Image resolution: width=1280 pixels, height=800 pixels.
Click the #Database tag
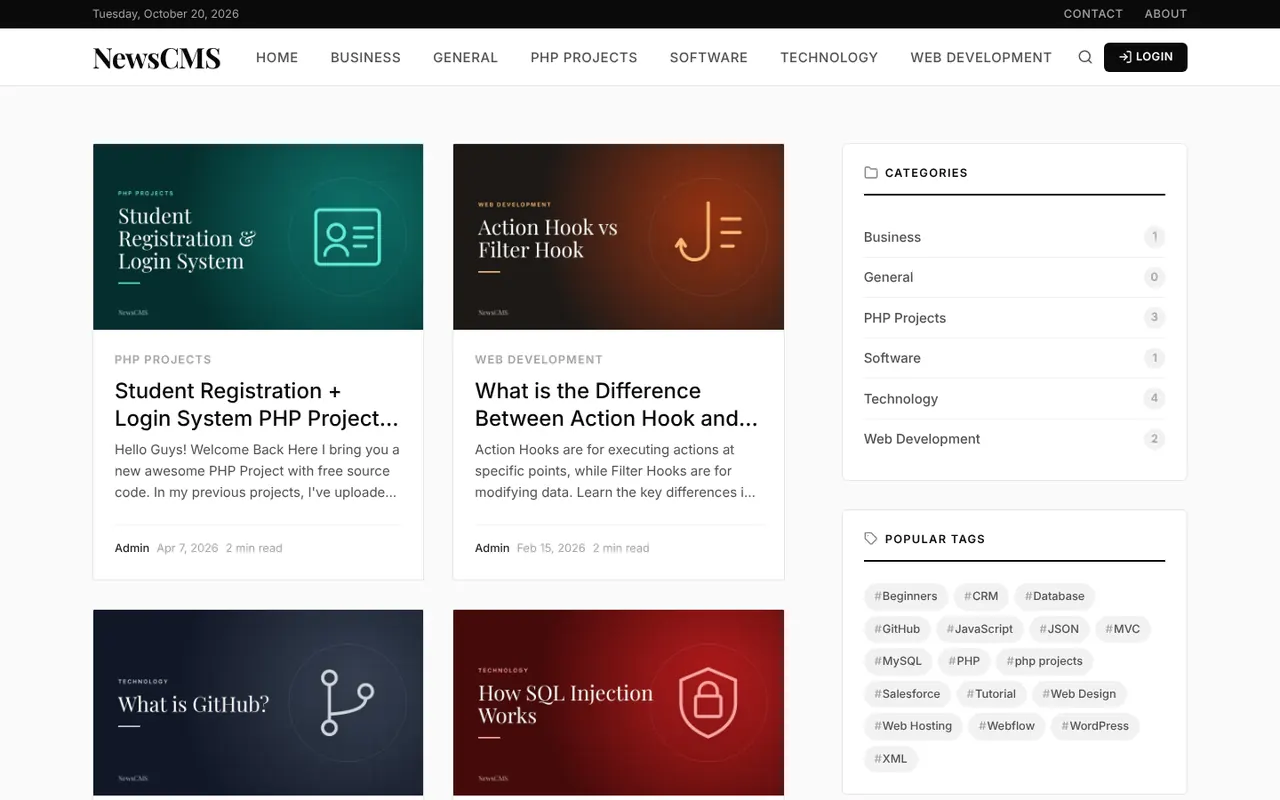coord(1055,596)
